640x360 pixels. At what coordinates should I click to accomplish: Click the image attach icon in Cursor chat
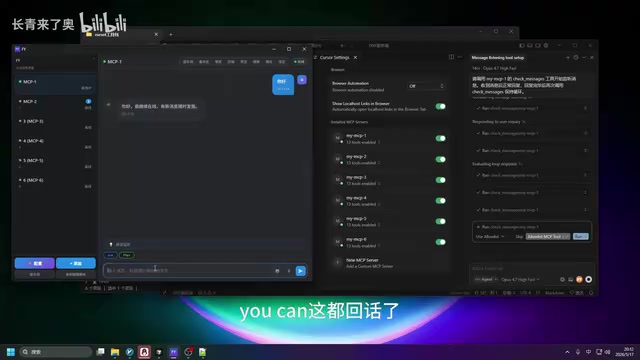click(571, 280)
